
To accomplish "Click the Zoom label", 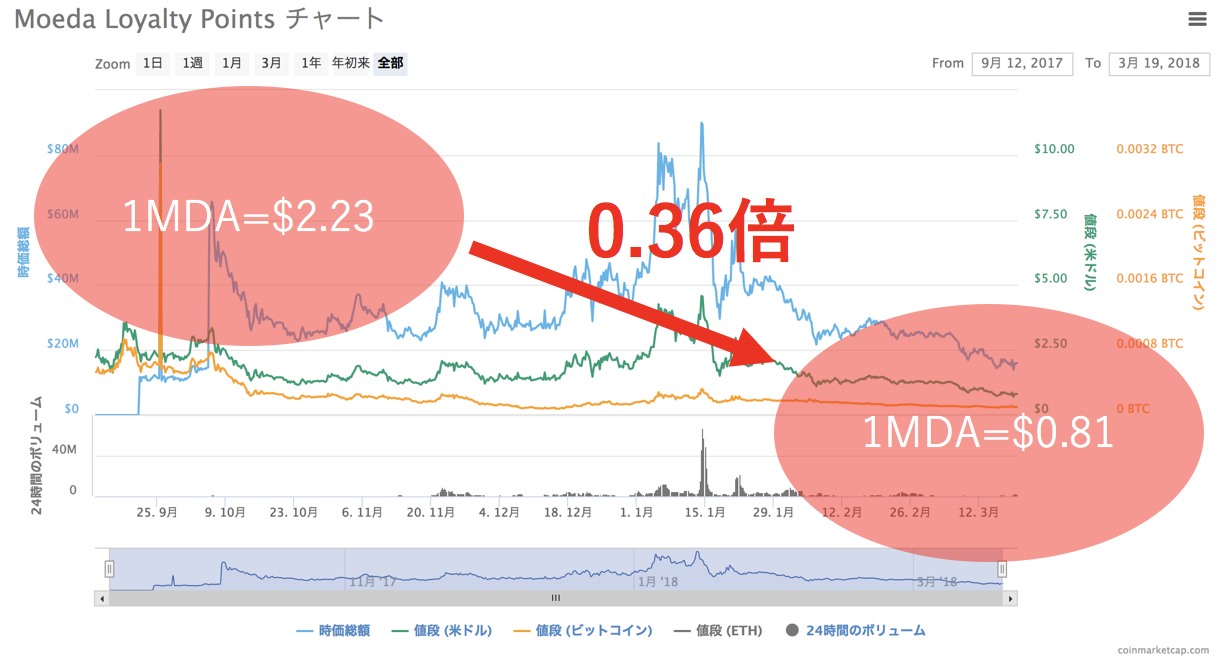I will pos(113,64).
